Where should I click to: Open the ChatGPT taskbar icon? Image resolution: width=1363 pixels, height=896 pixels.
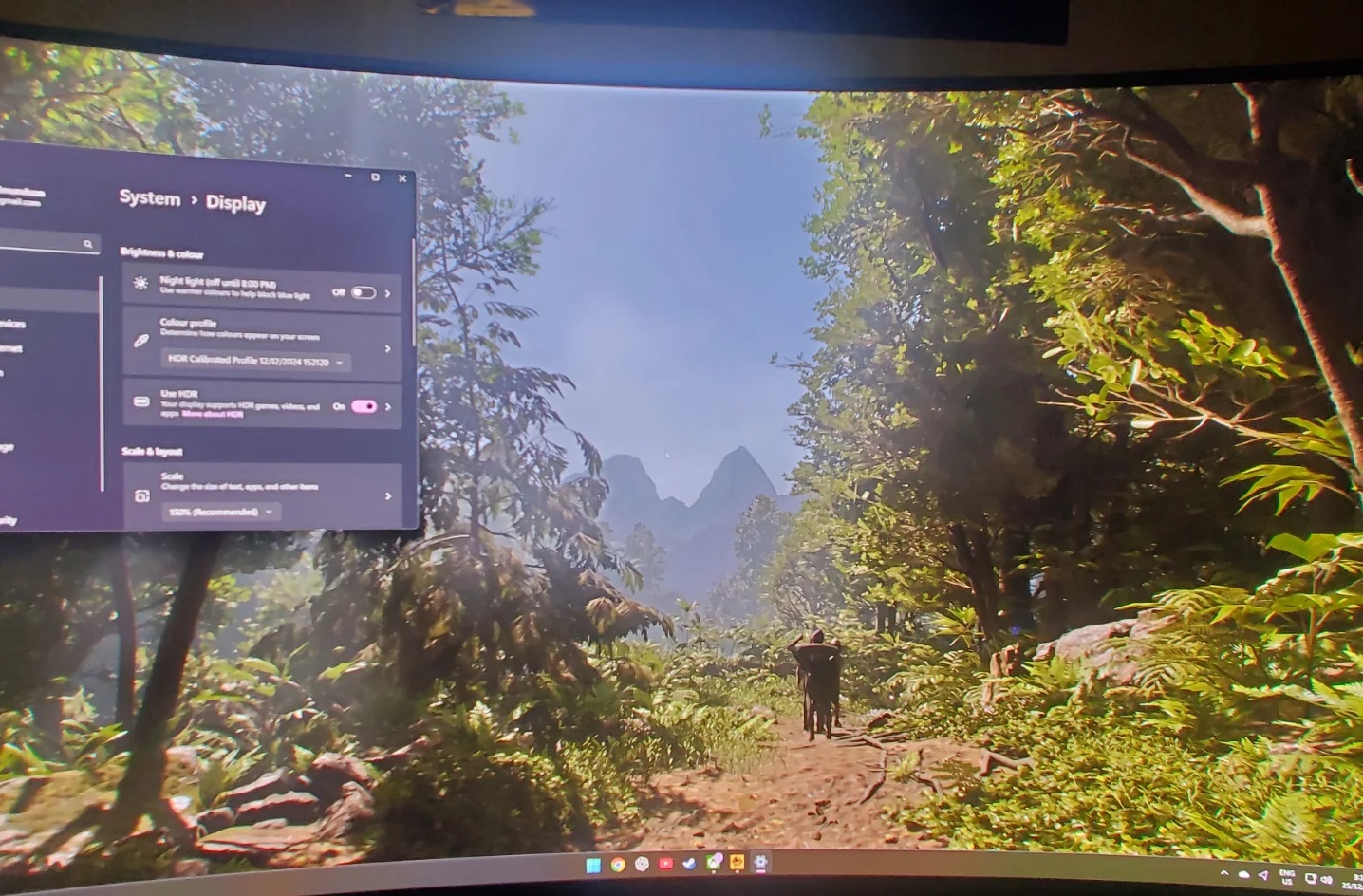coord(642,864)
